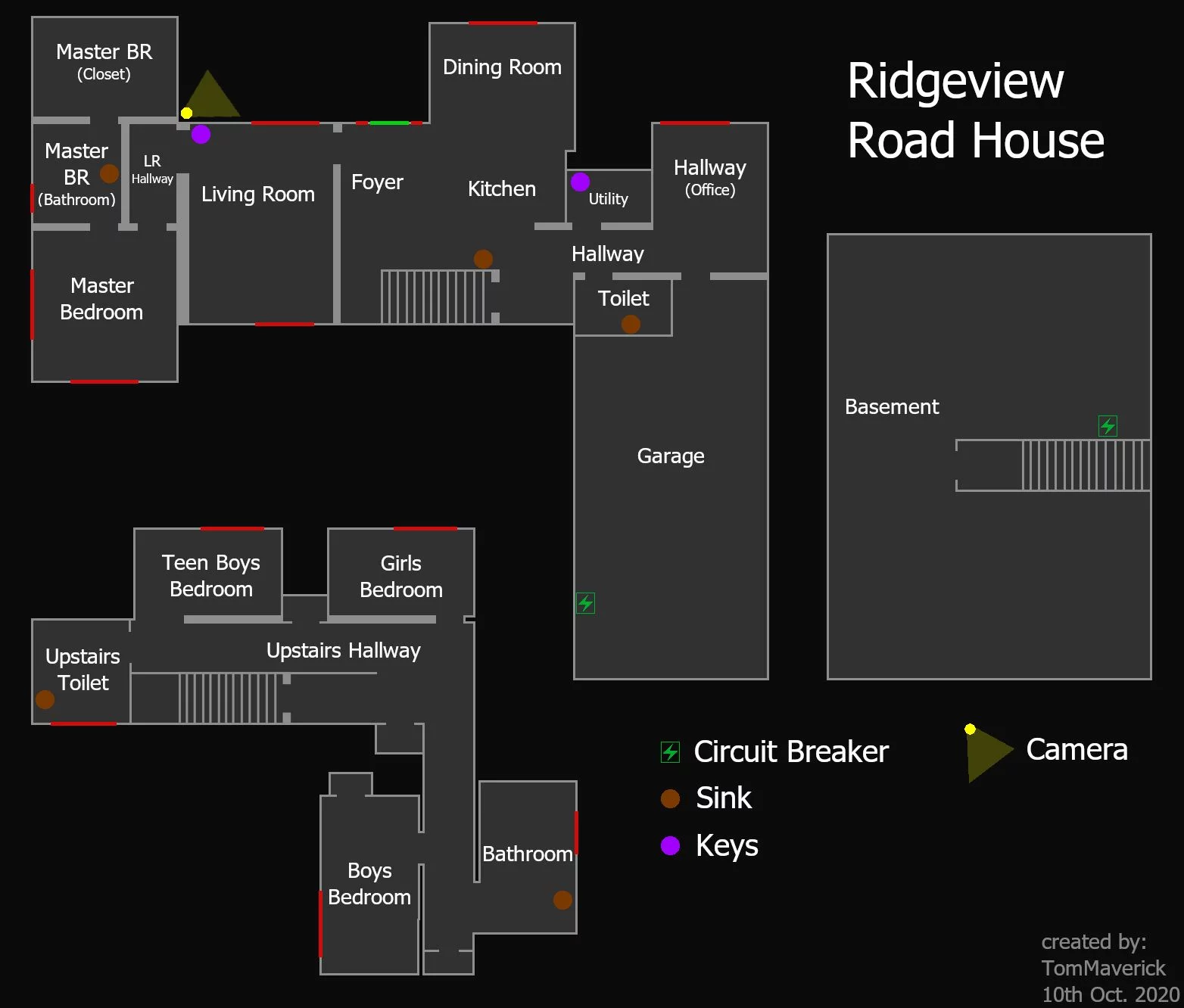This screenshot has width=1184, height=1008.
Task: Click the "Dining Room" label
Action: point(502,67)
